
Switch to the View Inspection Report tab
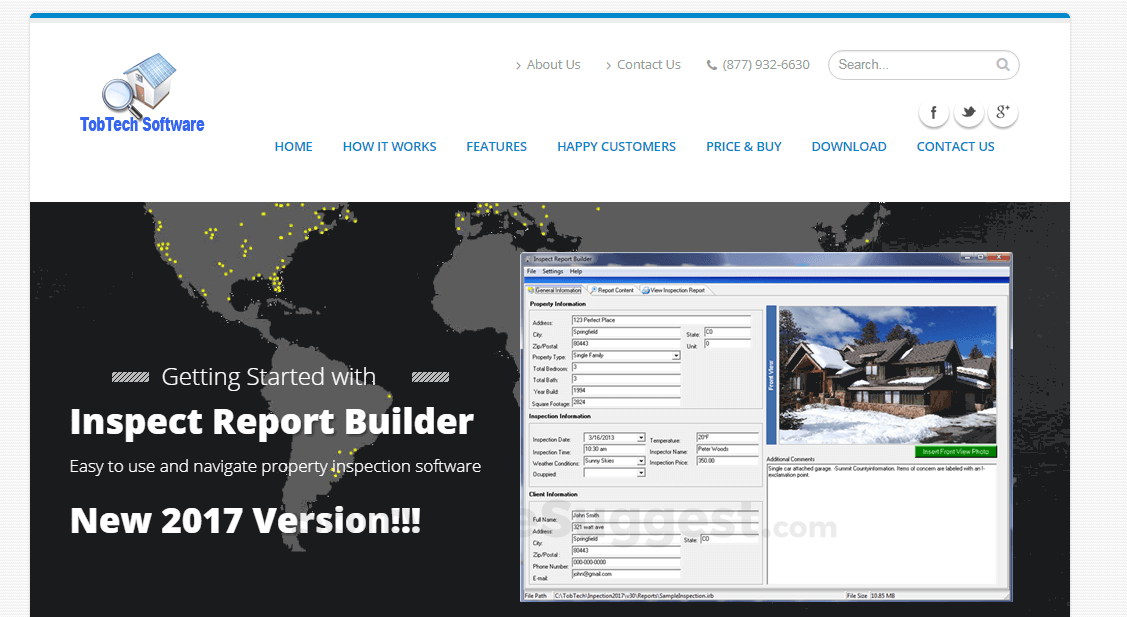(x=678, y=290)
